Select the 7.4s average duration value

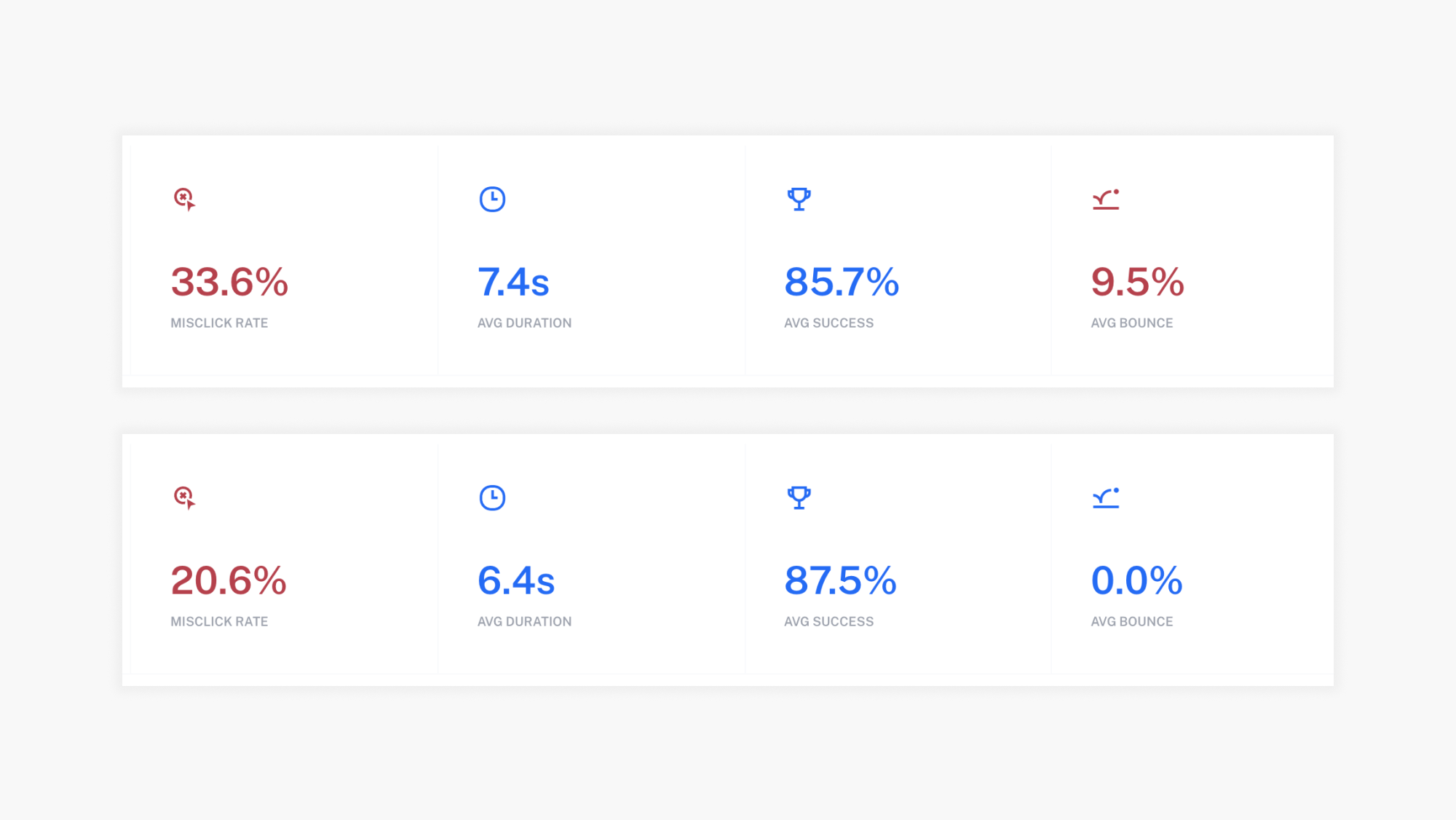(x=513, y=282)
